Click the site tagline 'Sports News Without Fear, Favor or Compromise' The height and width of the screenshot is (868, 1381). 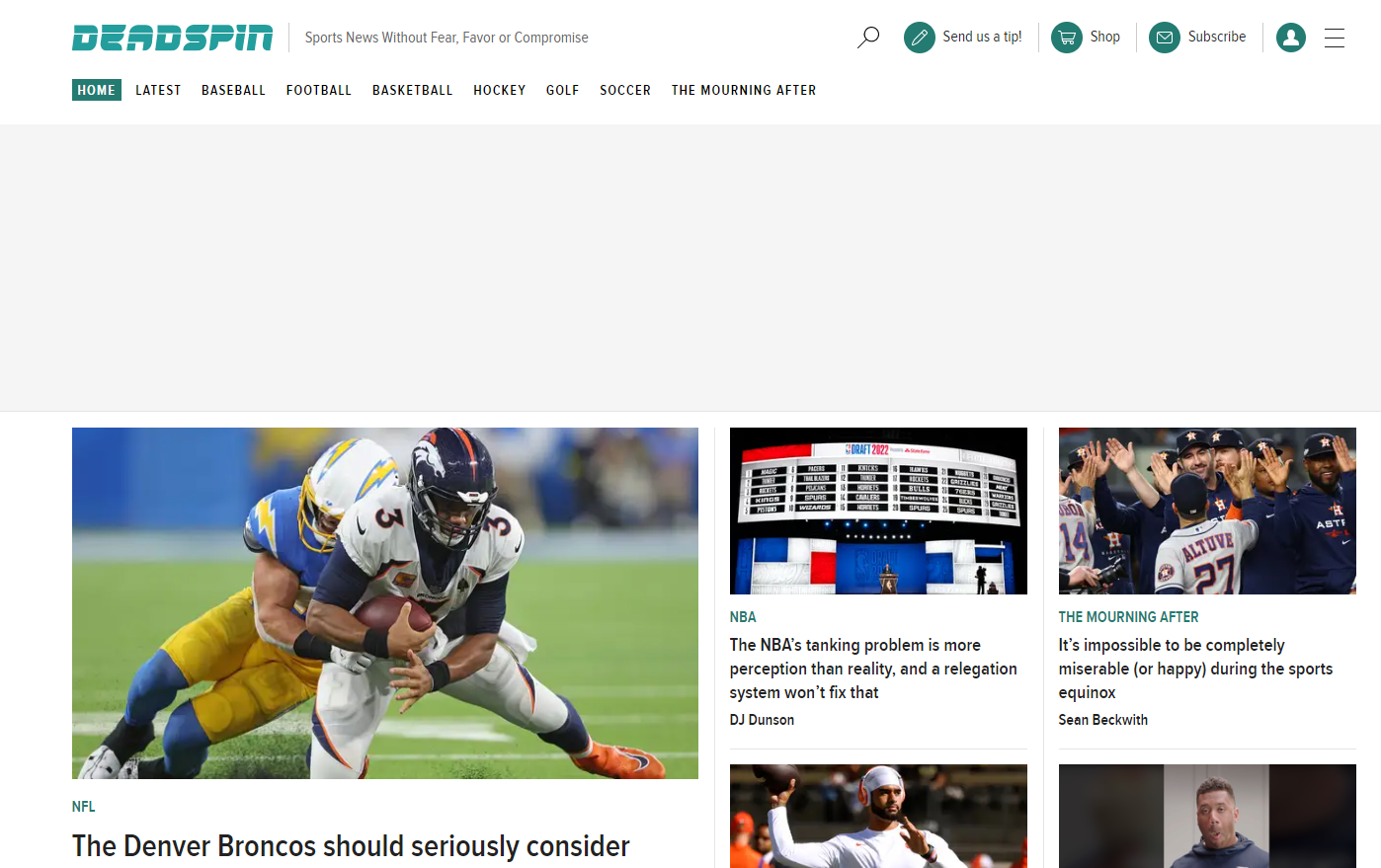click(447, 38)
